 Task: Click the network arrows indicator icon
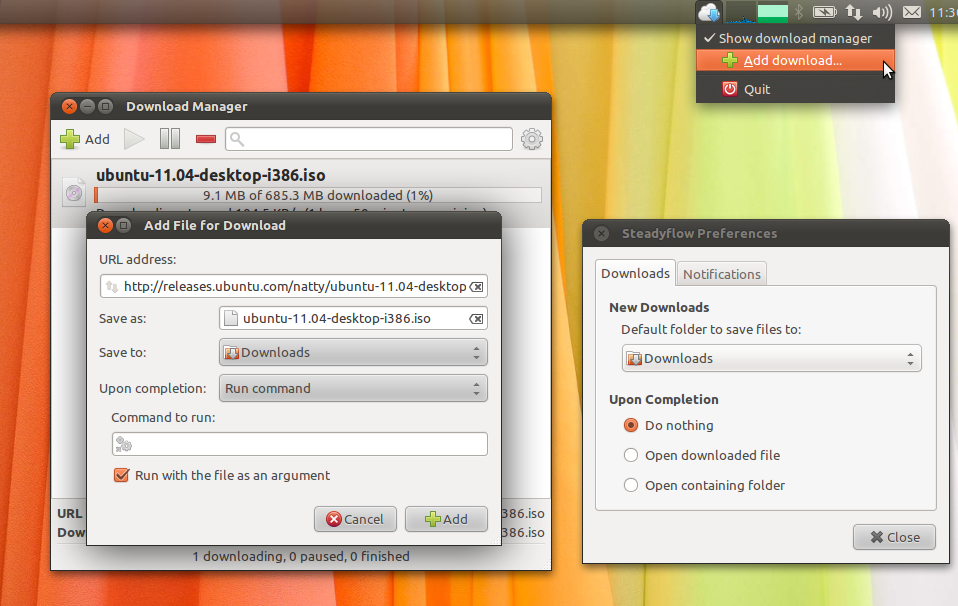[x=854, y=12]
